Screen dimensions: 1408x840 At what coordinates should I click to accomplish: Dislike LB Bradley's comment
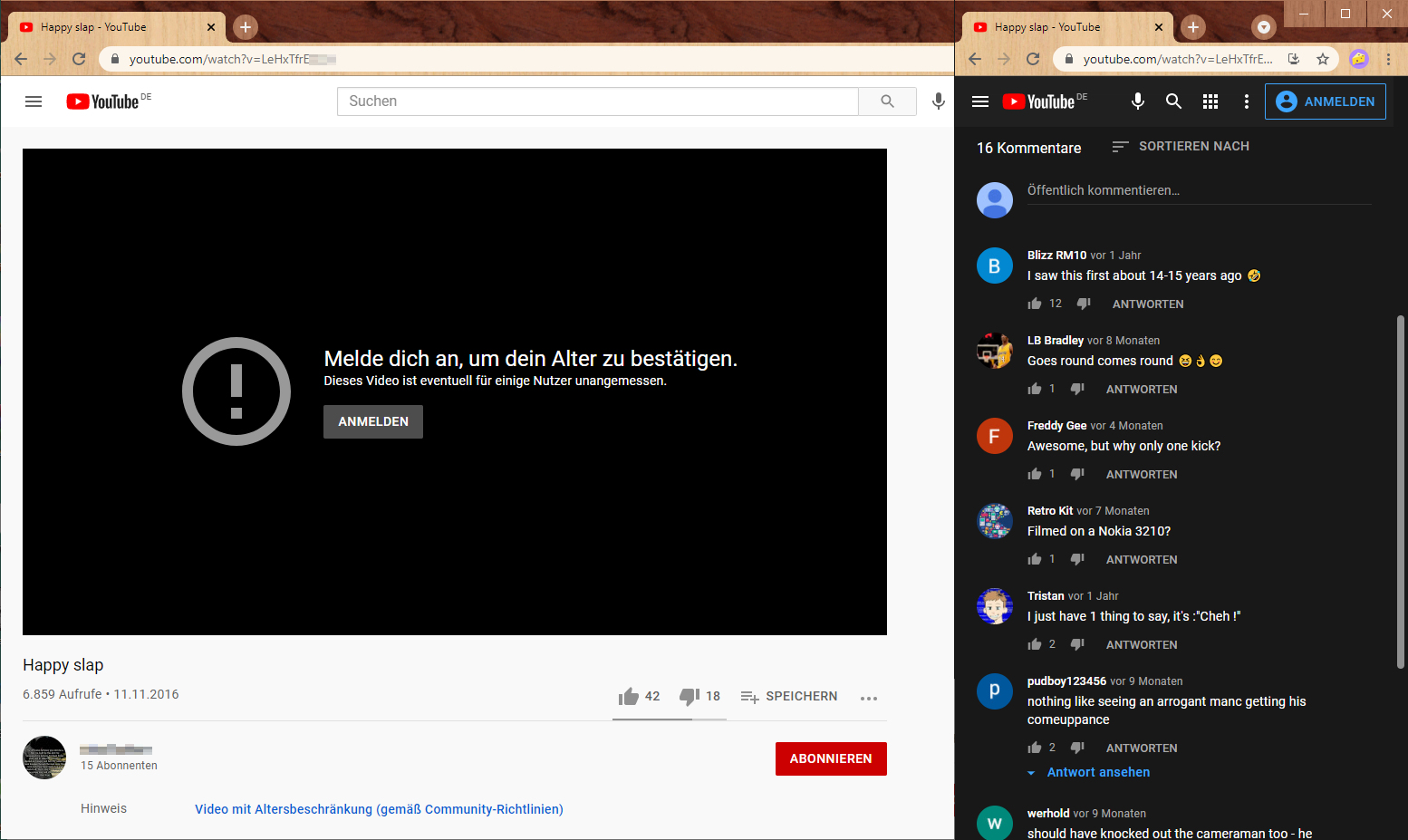[1077, 389]
